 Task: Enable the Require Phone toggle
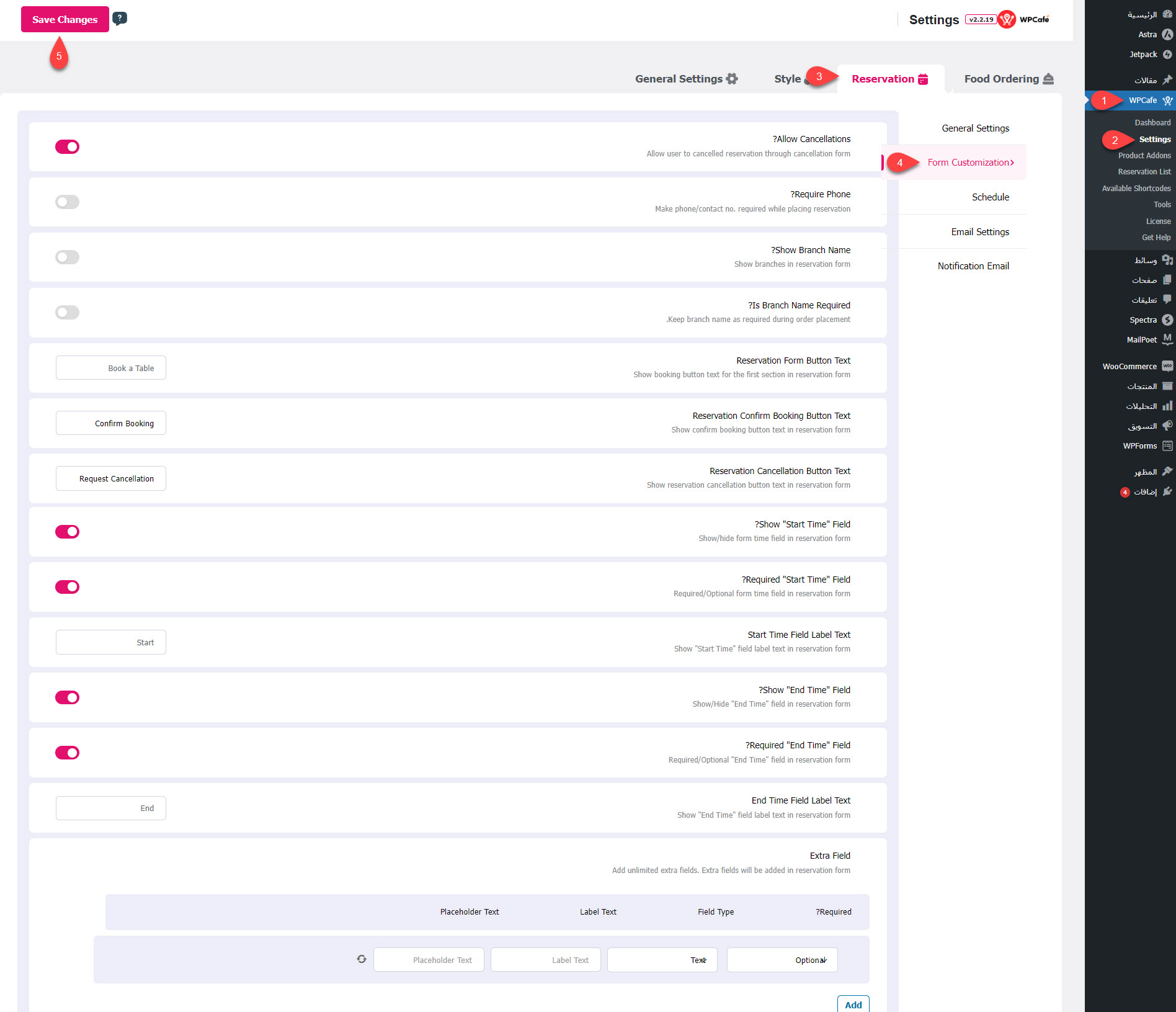67,202
